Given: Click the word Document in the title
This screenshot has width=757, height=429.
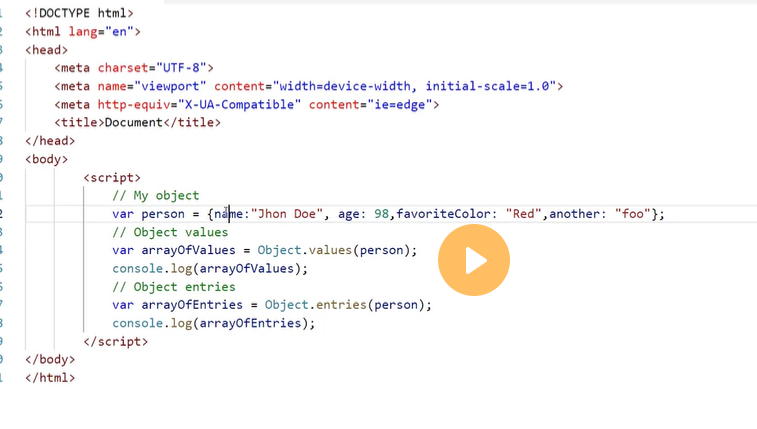Looking at the screenshot, I should coord(133,122).
